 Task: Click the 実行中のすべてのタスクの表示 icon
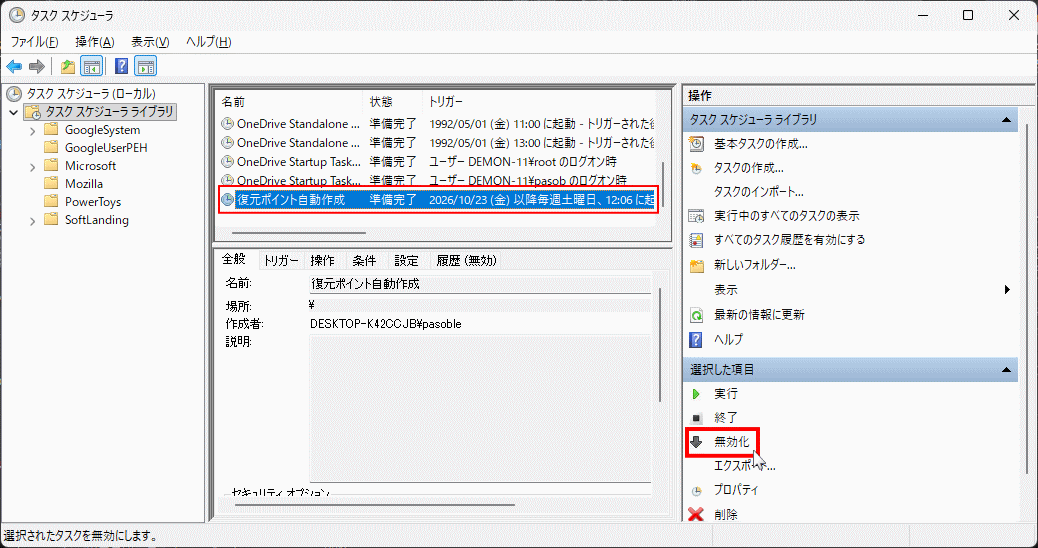point(696,216)
